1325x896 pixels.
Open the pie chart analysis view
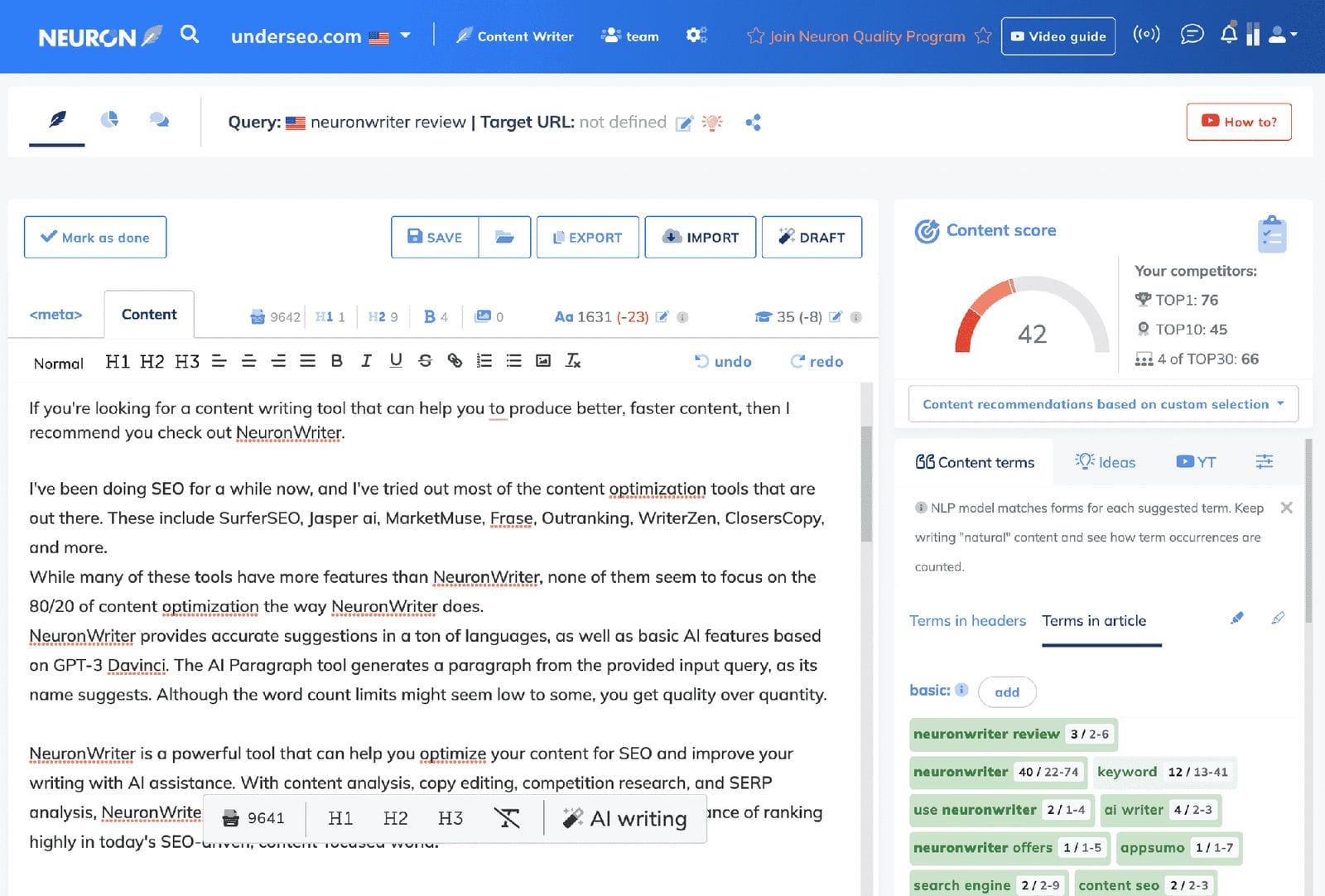tap(109, 120)
